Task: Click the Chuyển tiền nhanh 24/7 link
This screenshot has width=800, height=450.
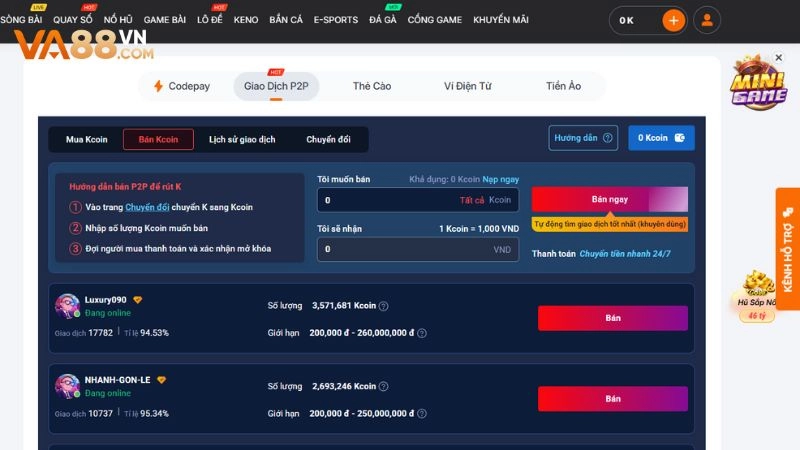Action: (625, 254)
